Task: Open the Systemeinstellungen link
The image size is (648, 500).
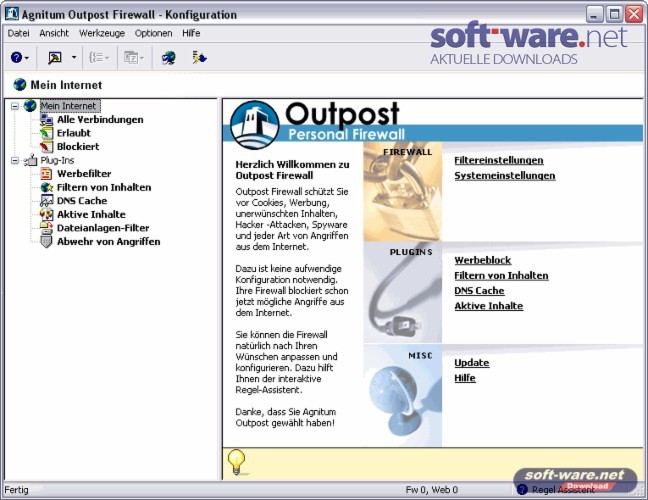Action: [505, 176]
